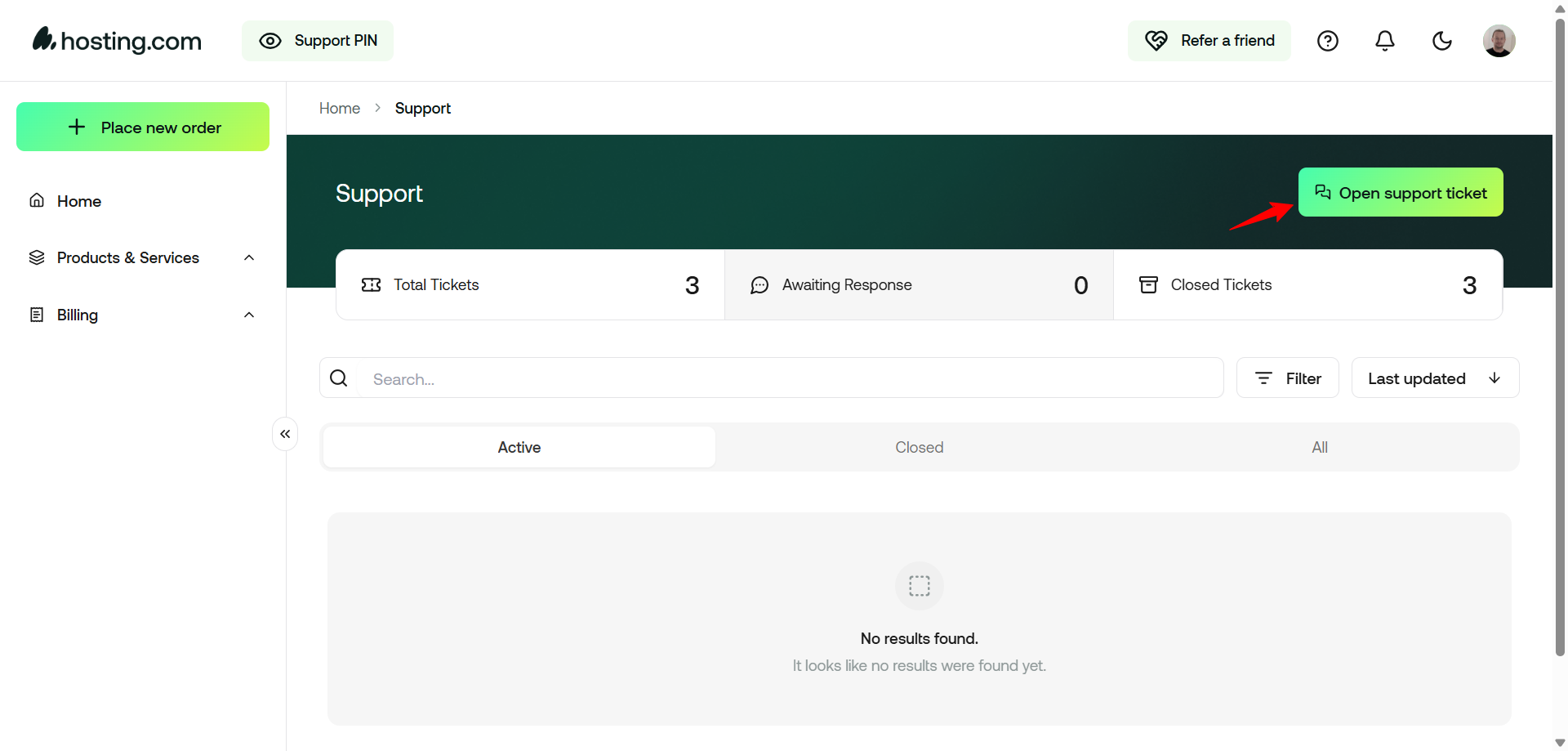Image resolution: width=1568 pixels, height=751 pixels.
Task: Click the breadcrumb chevron separator
Action: coord(377,108)
